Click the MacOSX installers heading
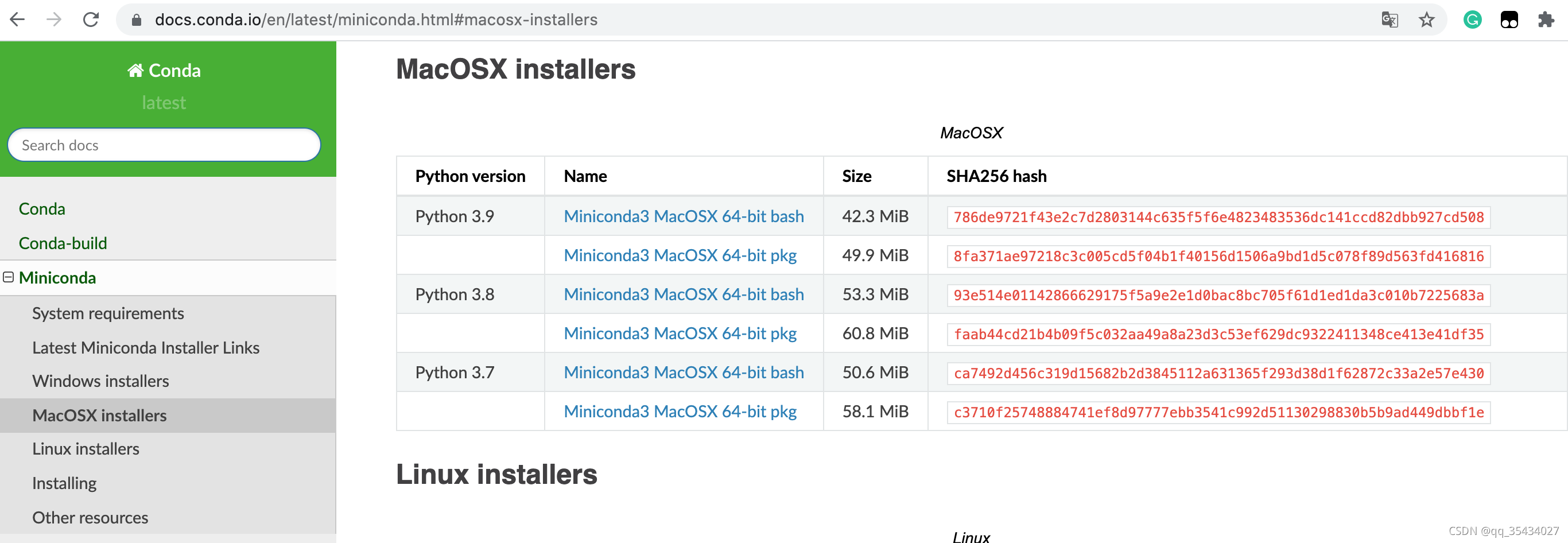 click(515, 69)
